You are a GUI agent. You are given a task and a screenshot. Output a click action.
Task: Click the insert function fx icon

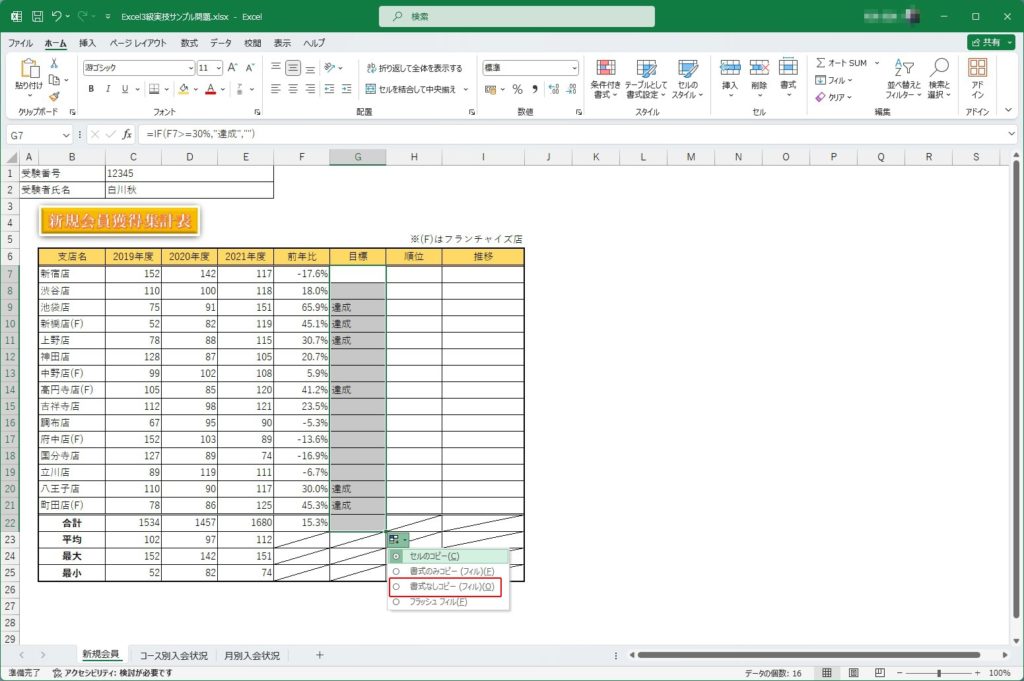(x=127, y=134)
